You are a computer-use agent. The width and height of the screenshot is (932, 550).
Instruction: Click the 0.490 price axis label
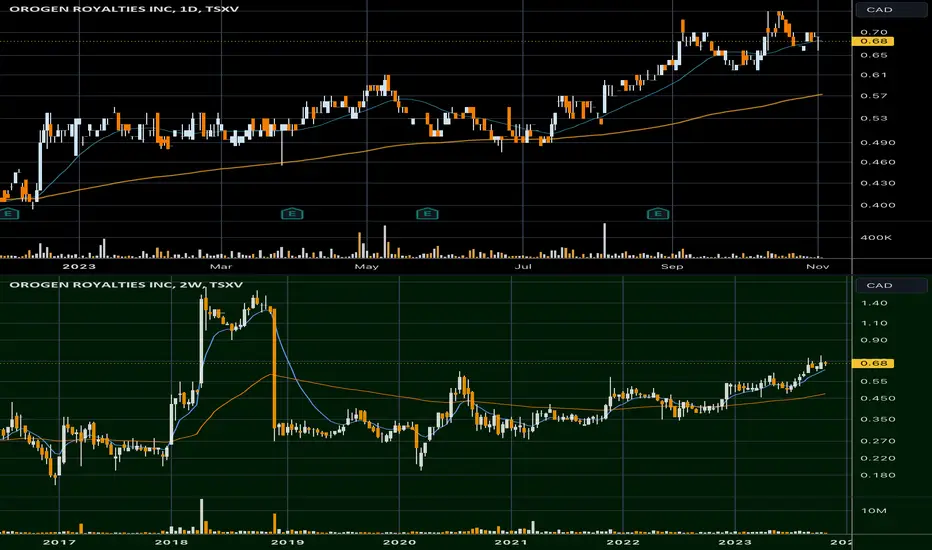(x=877, y=143)
